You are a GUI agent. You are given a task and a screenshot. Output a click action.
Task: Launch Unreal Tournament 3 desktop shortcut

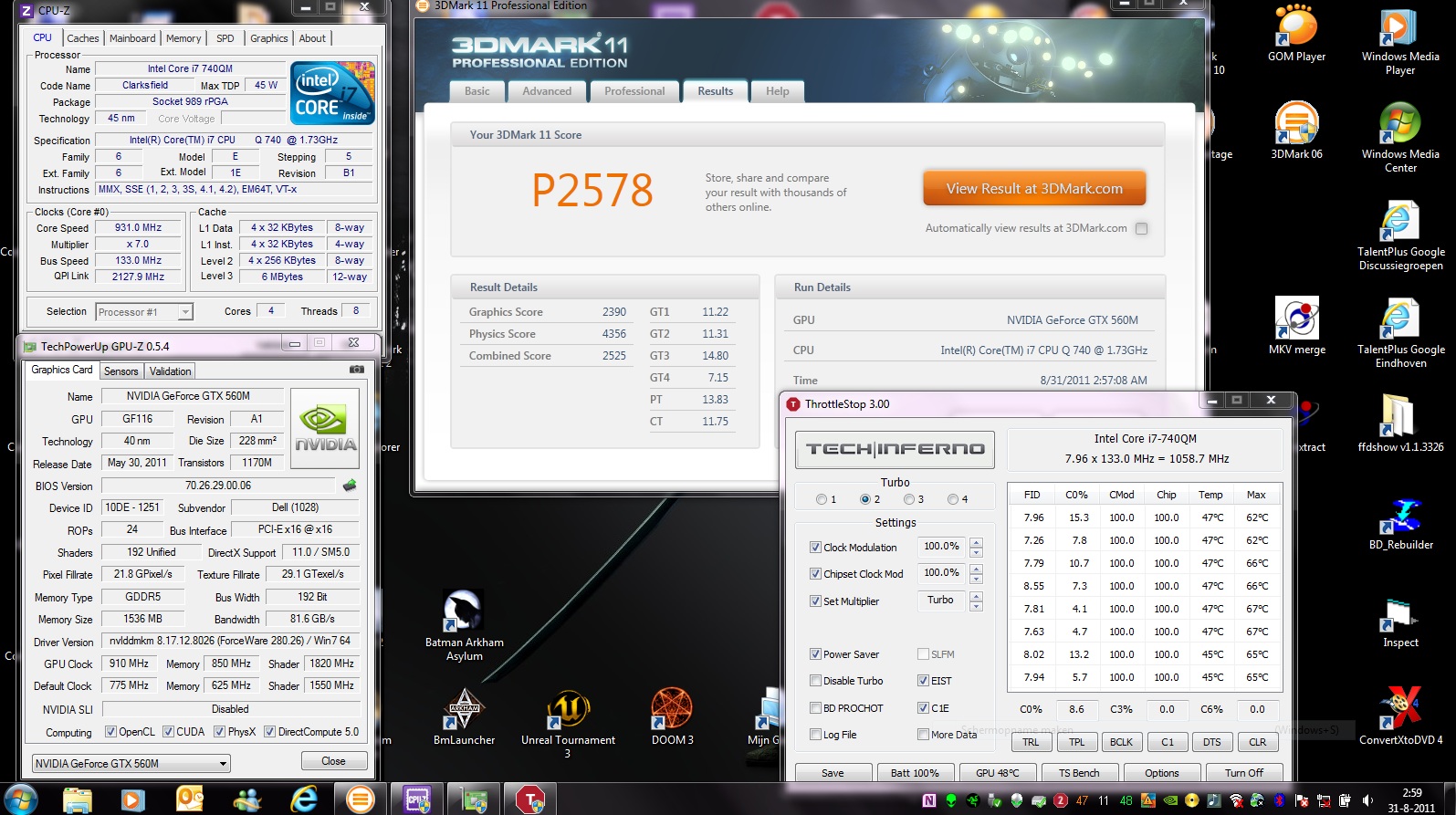click(x=568, y=723)
